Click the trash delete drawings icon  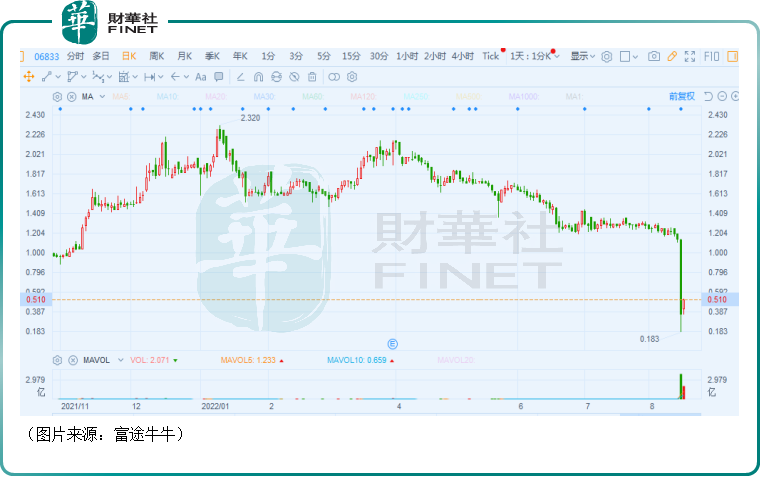312,76
